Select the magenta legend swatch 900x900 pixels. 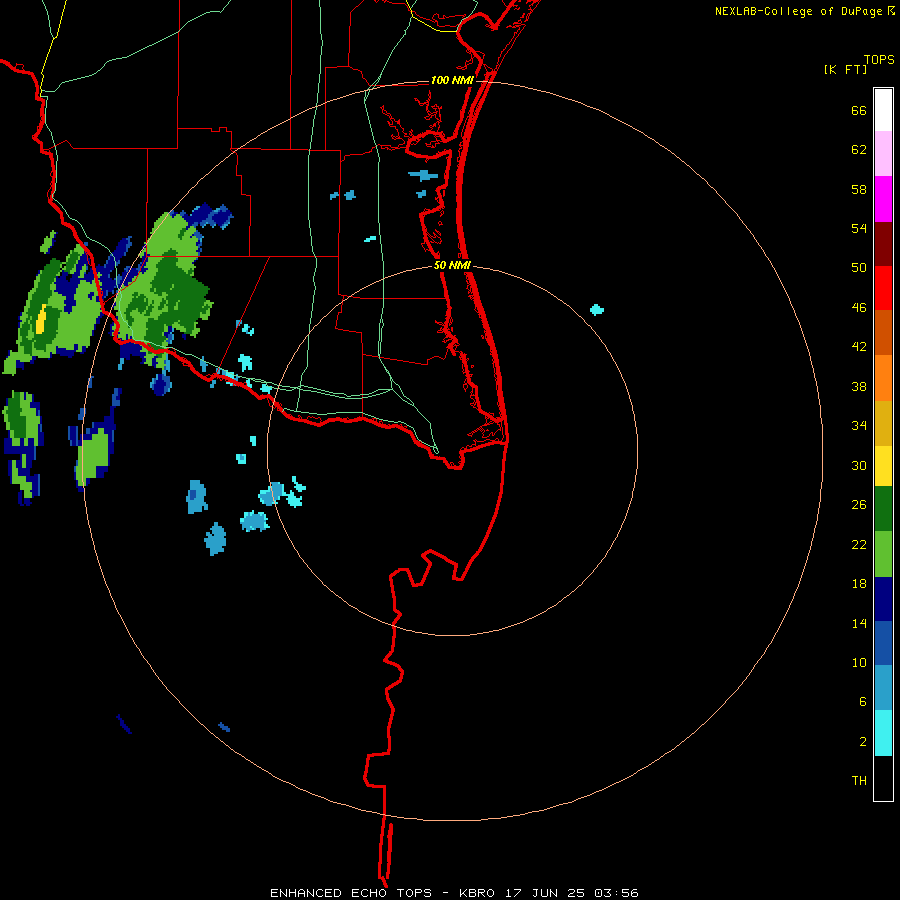pyautogui.click(x=883, y=199)
